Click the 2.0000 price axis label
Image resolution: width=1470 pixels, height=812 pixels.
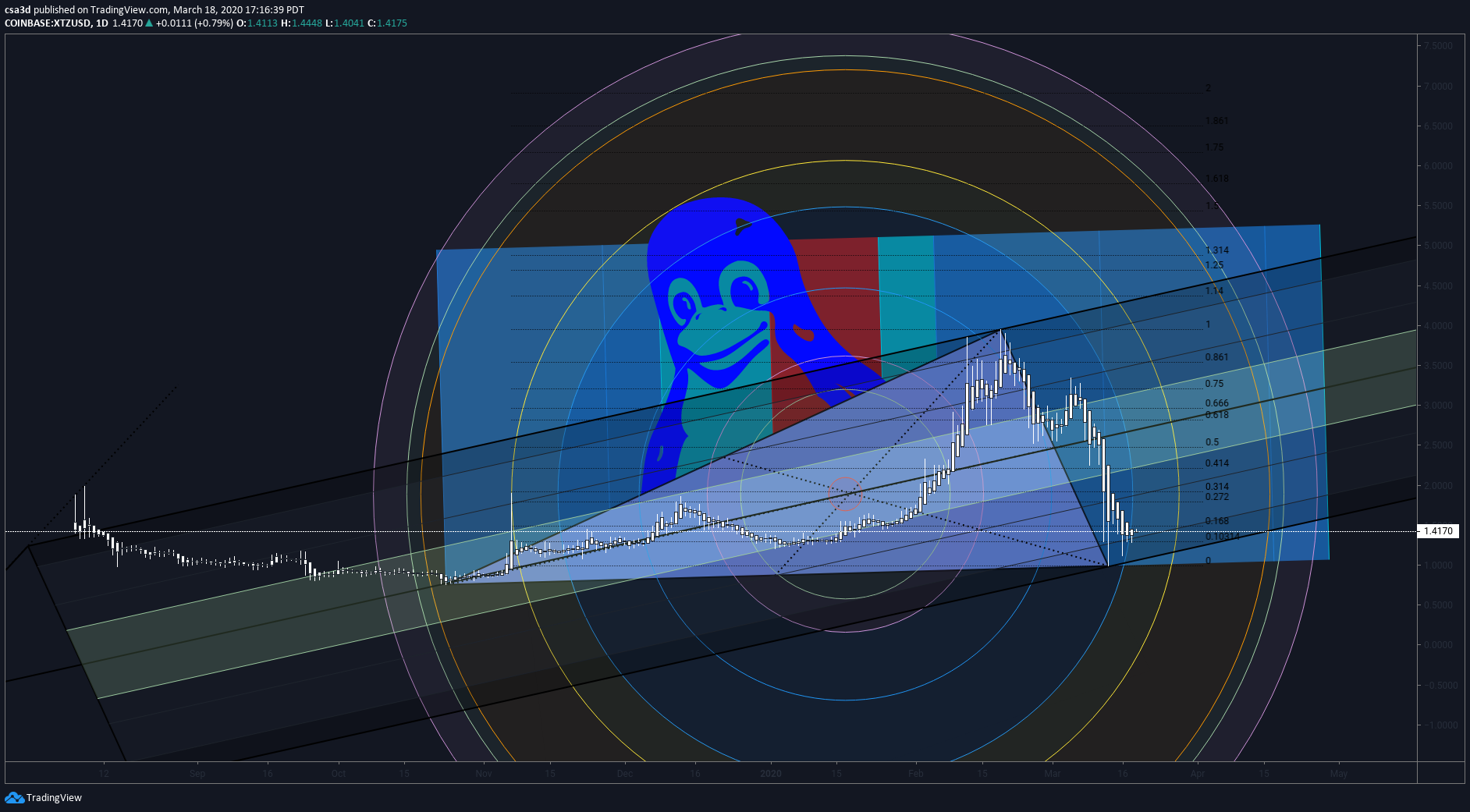[x=1438, y=485]
